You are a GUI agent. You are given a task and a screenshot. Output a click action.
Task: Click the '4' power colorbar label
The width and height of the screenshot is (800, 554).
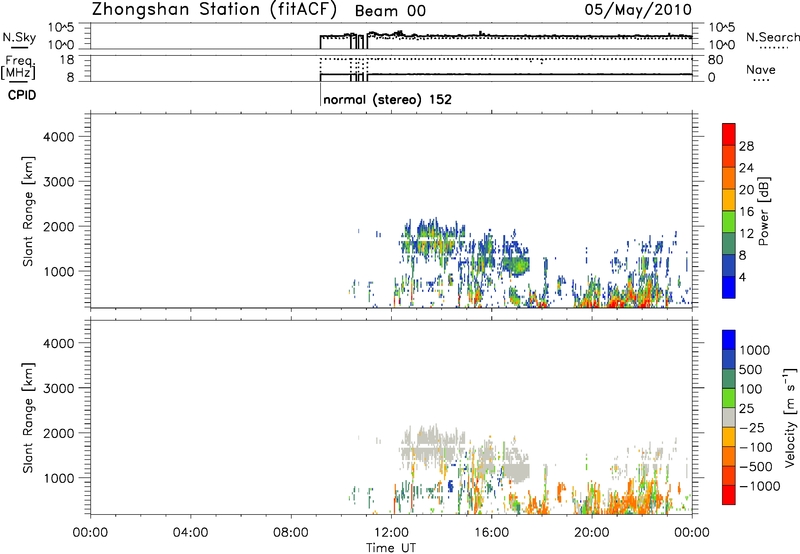(x=743, y=278)
